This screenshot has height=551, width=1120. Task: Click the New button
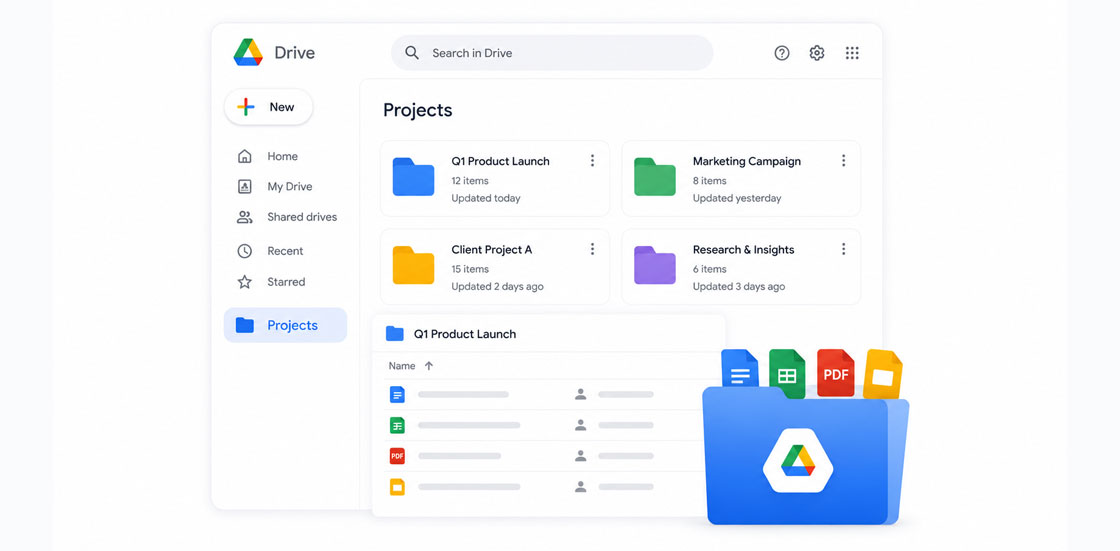tap(269, 107)
